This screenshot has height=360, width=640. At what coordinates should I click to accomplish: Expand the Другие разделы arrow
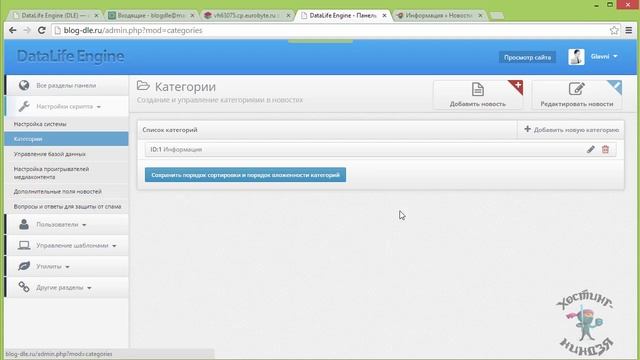[x=89, y=288]
